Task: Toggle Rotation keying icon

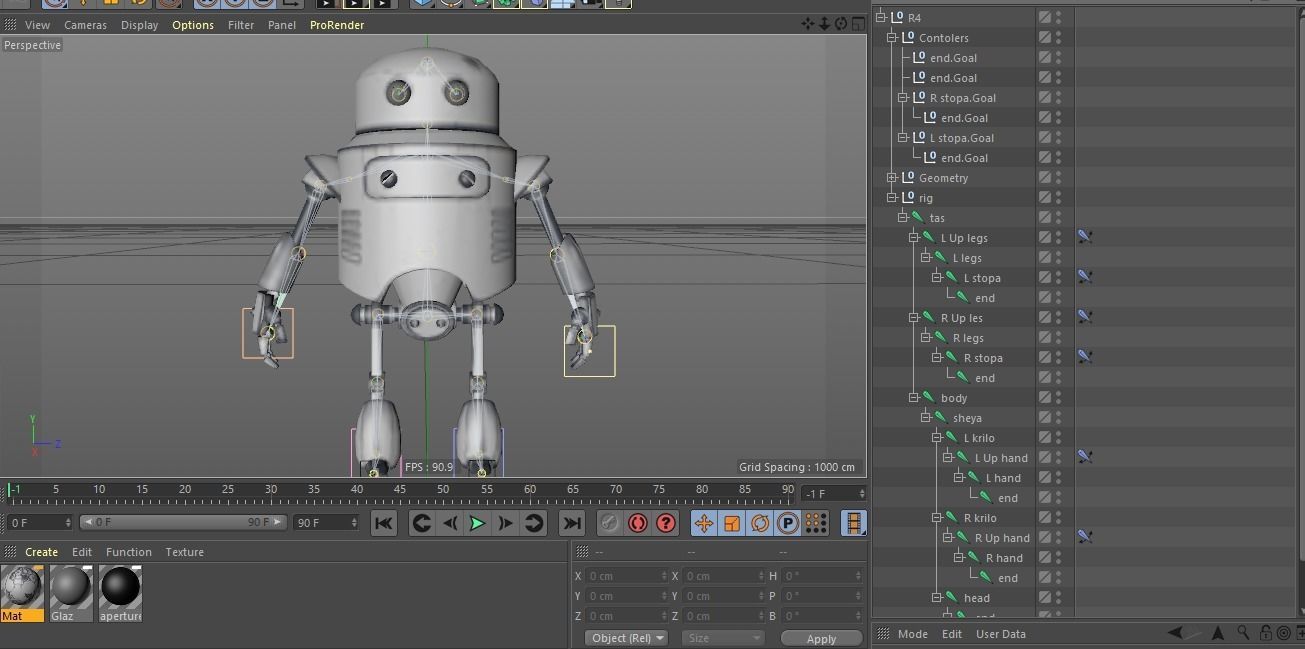Action: (760, 523)
